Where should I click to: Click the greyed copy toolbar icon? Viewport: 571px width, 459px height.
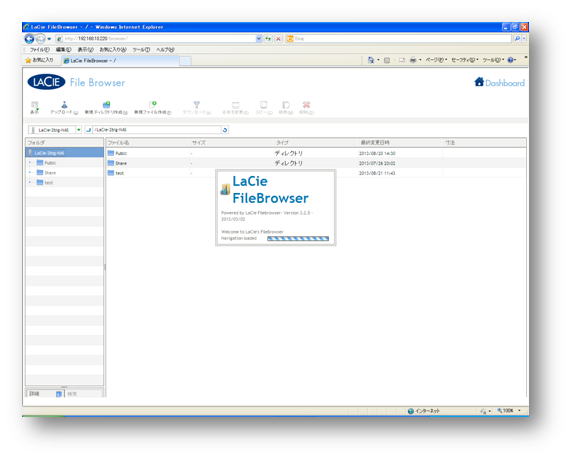pyautogui.click(x=264, y=105)
